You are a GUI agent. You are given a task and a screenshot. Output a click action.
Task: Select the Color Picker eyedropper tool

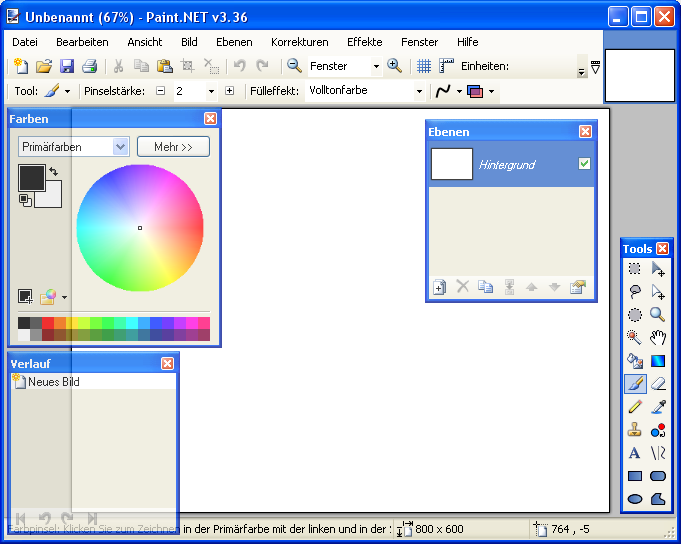(658, 407)
